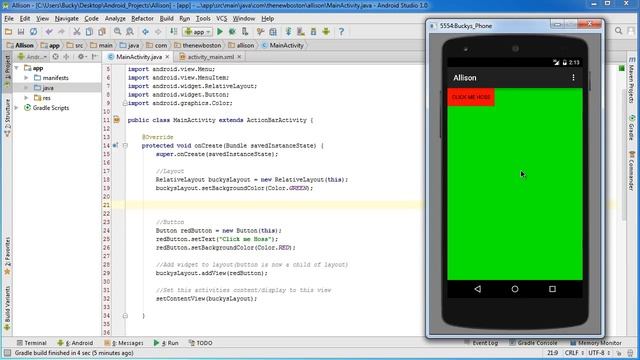Viewport: 640px width, 360px height.
Task: Open the Refactor menu
Action: (x=142, y=18)
